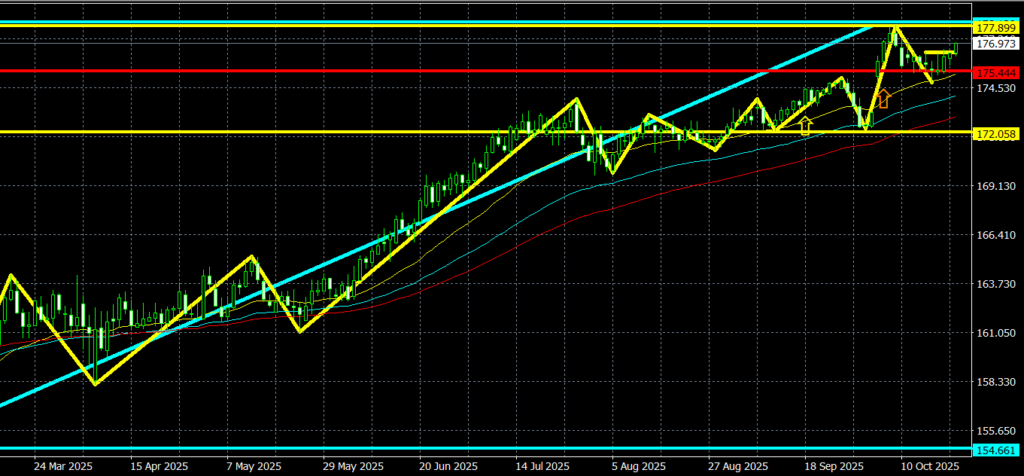Viewport: 1024px width, 476px height.
Task: Select the yellow up arrow near 18 Sep
Action: point(805,124)
